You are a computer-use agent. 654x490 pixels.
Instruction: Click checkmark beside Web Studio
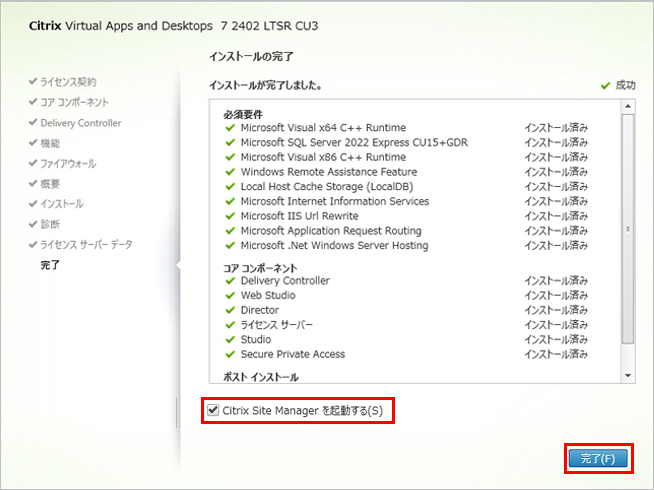tap(231, 296)
